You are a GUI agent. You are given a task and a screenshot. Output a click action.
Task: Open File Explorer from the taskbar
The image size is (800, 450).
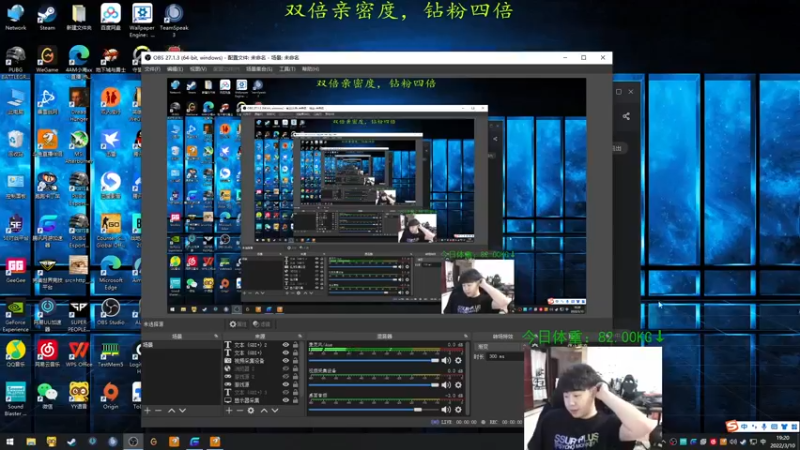31,441
